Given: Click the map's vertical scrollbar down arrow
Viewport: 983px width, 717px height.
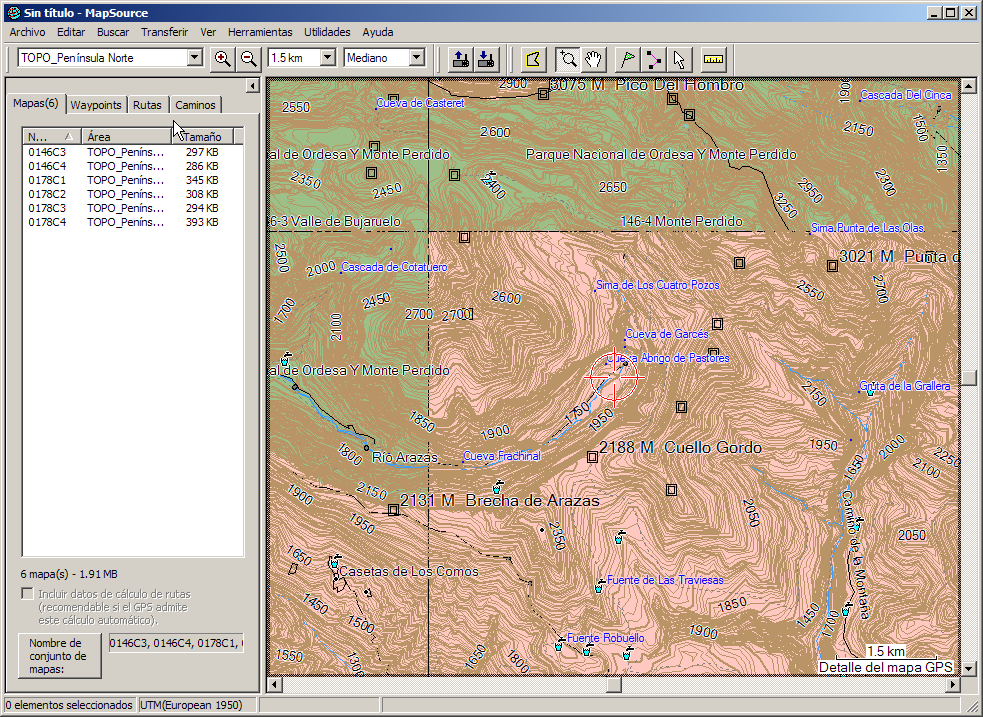Looking at the screenshot, I should click(x=969, y=669).
